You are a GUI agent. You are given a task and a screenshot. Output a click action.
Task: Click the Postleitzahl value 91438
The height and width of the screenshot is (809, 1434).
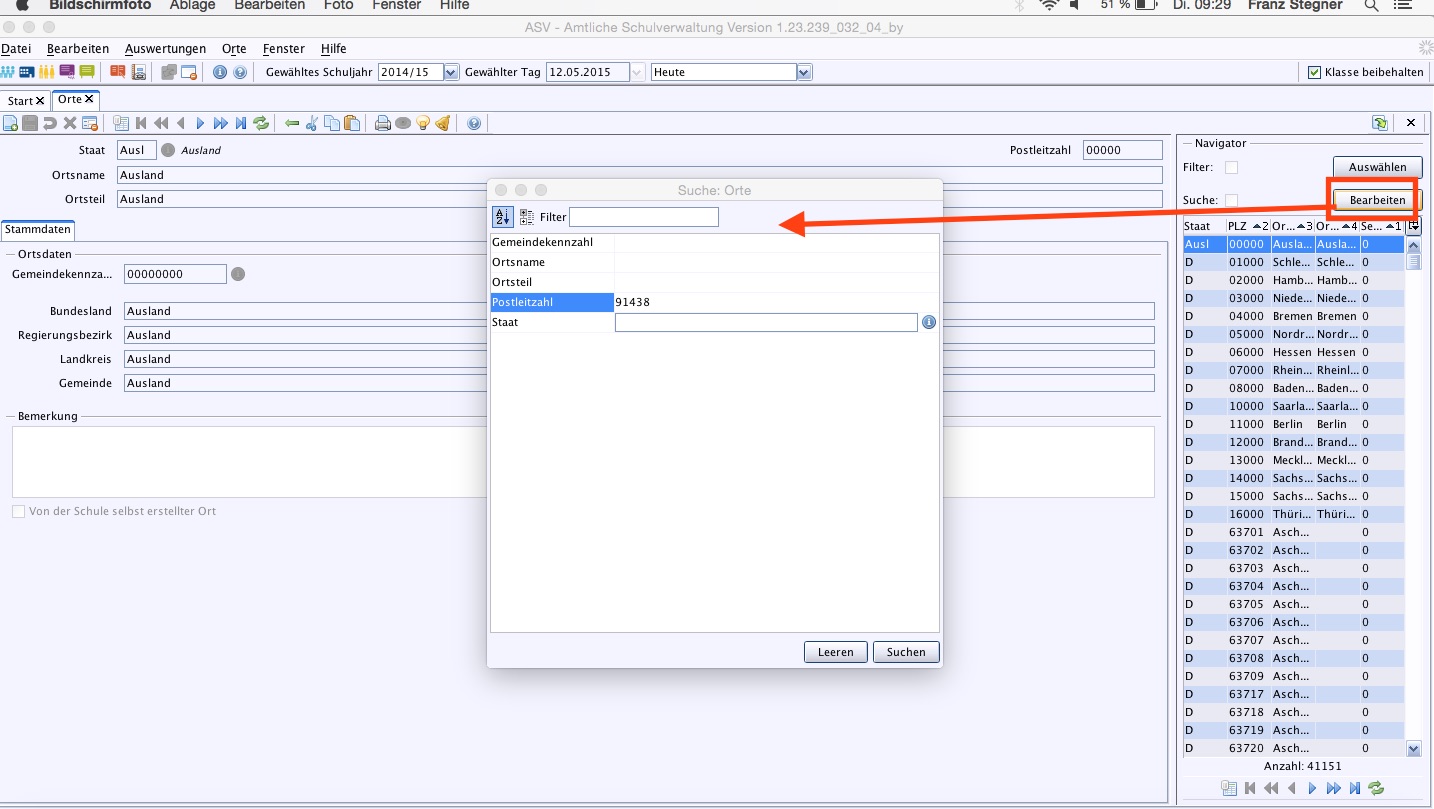pos(633,302)
